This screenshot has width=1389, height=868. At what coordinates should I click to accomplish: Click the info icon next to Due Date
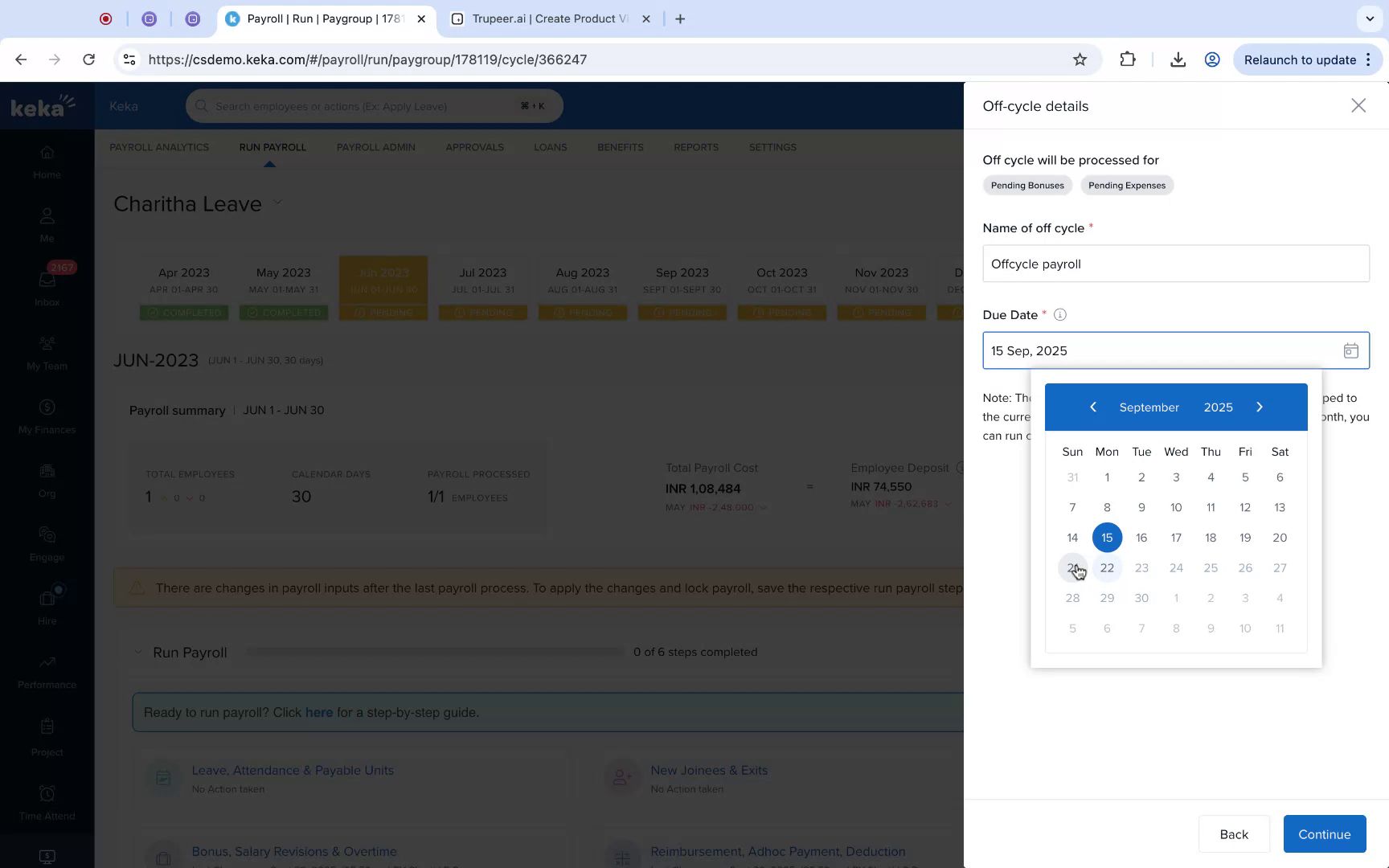pyautogui.click(x=1060, y=314)
